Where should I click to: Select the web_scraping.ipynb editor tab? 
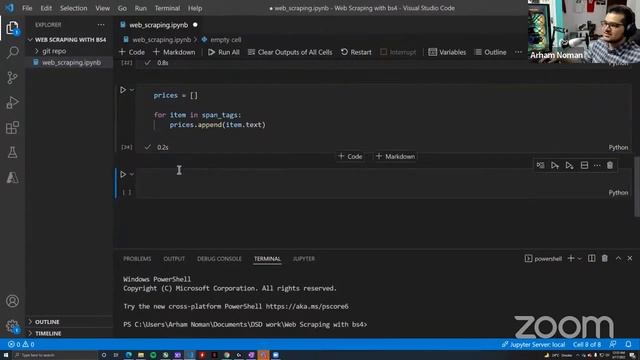(x=158, y=25)
